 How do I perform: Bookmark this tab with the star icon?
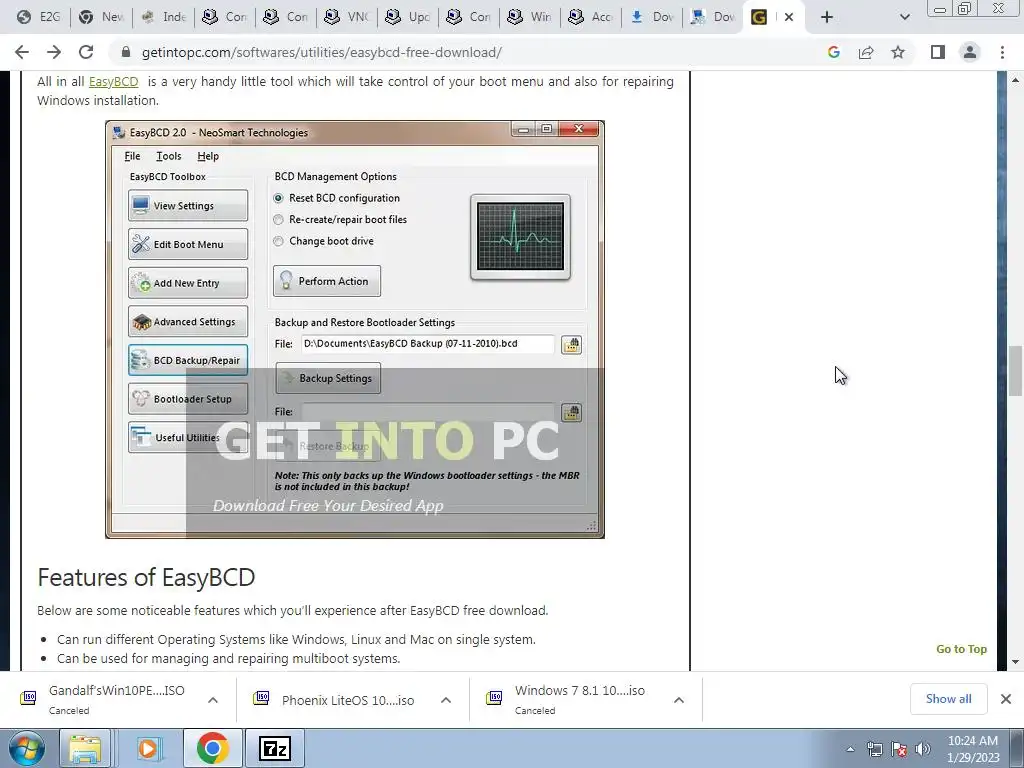pos(898,52)
